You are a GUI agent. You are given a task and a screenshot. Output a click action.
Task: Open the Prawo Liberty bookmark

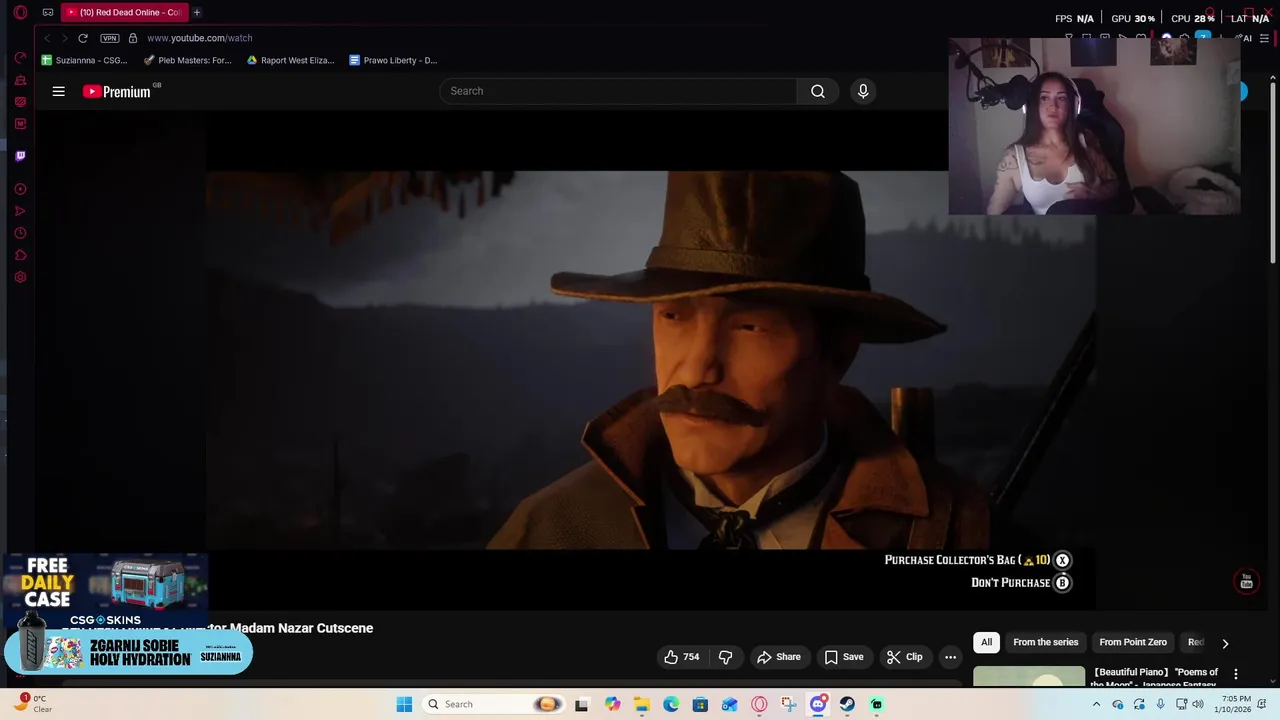(x=393, y=60)
